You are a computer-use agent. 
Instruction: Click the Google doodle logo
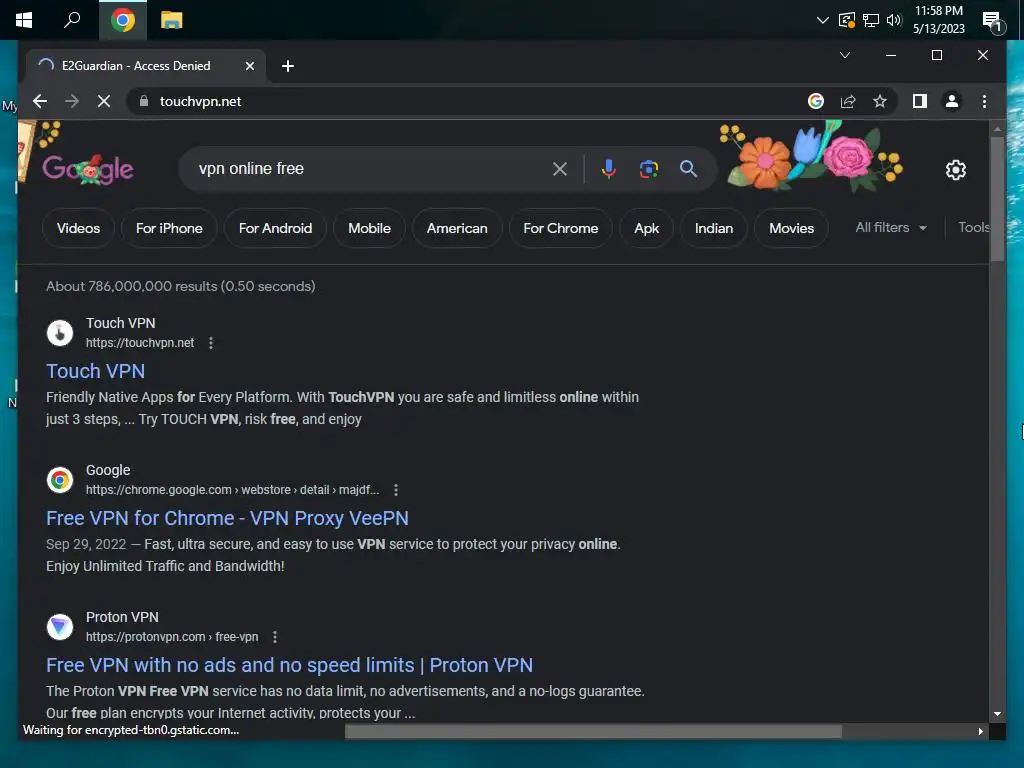[88, 169]
